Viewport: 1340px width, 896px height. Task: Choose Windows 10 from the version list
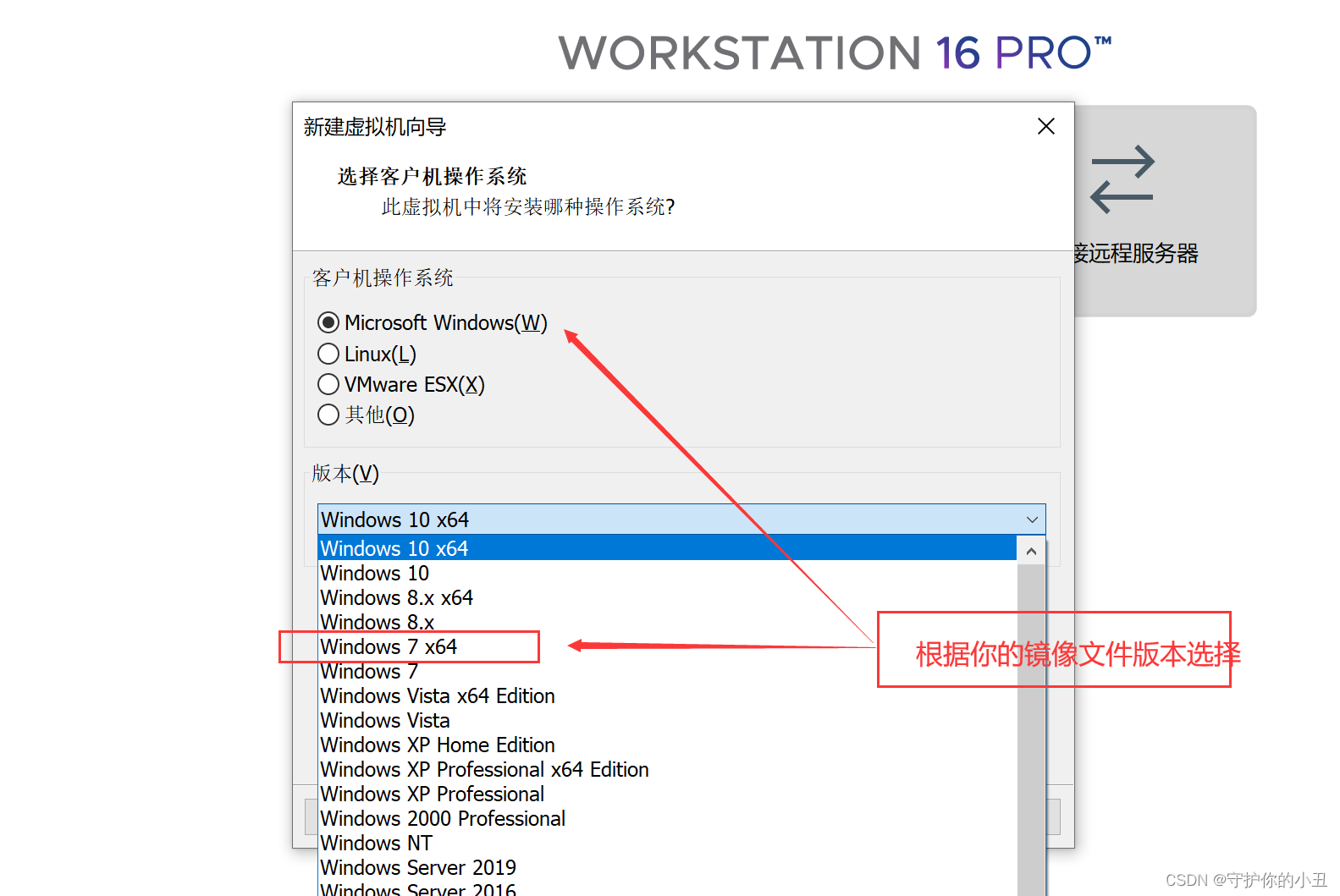coord(667,573)
